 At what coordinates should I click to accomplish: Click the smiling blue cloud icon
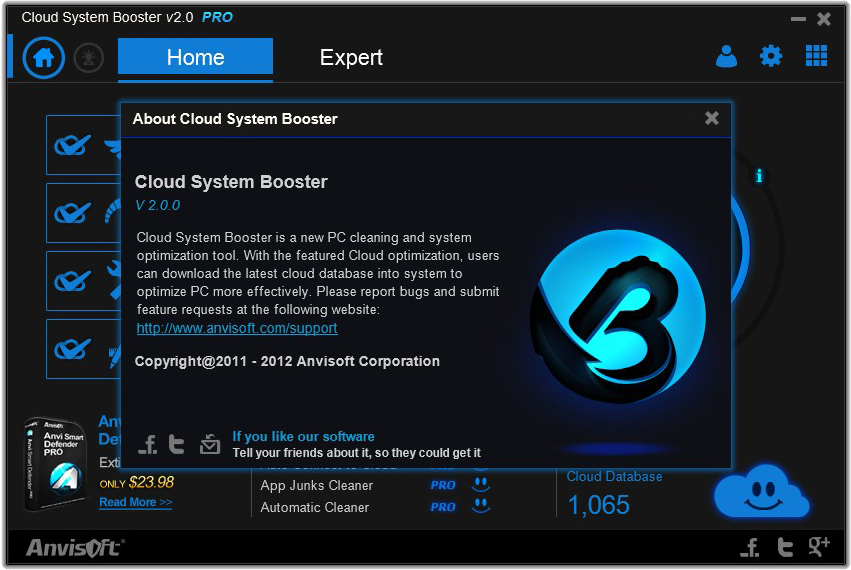click(762, 491)
